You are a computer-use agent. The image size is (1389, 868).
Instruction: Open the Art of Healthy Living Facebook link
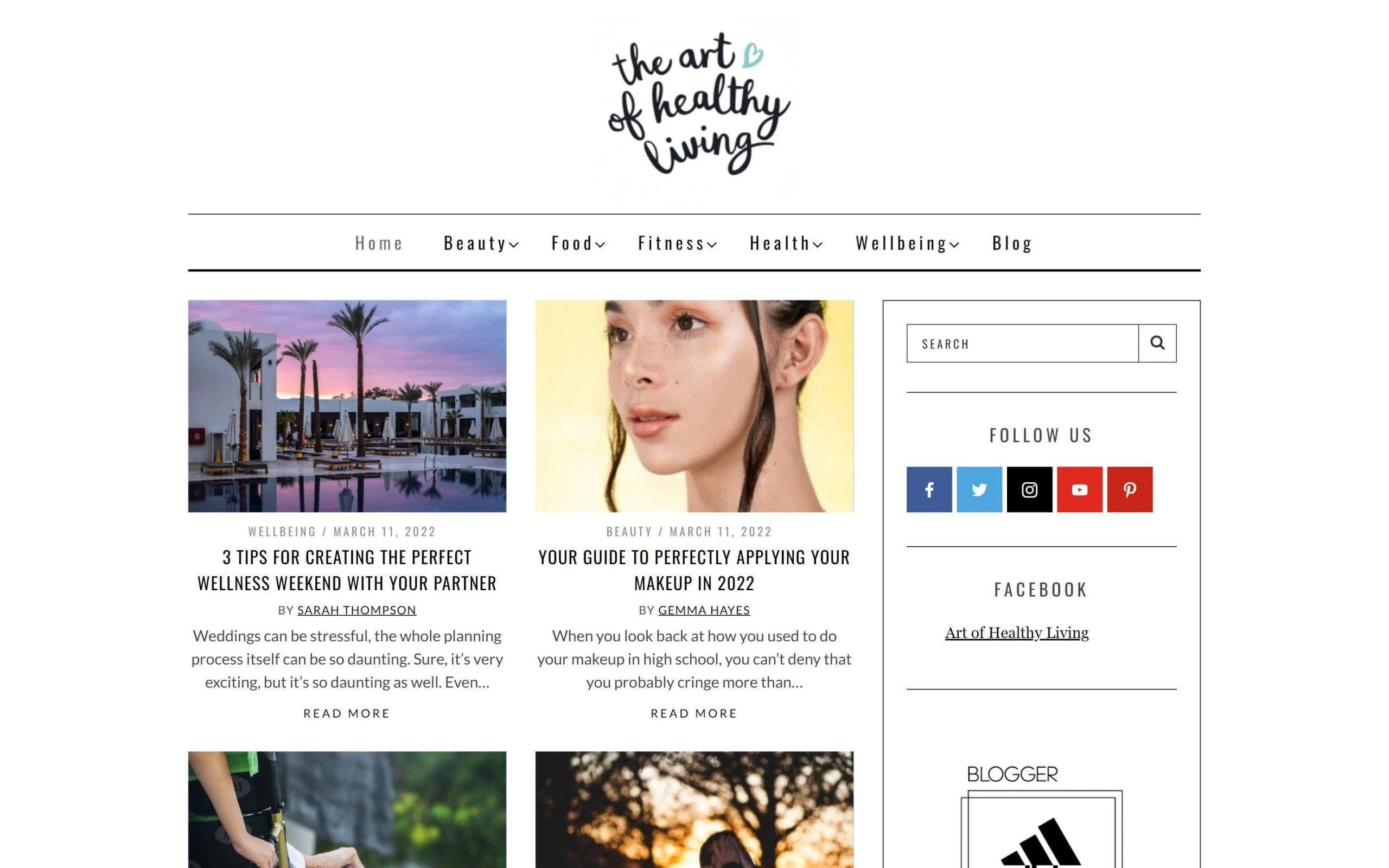tap(1016, 633)
